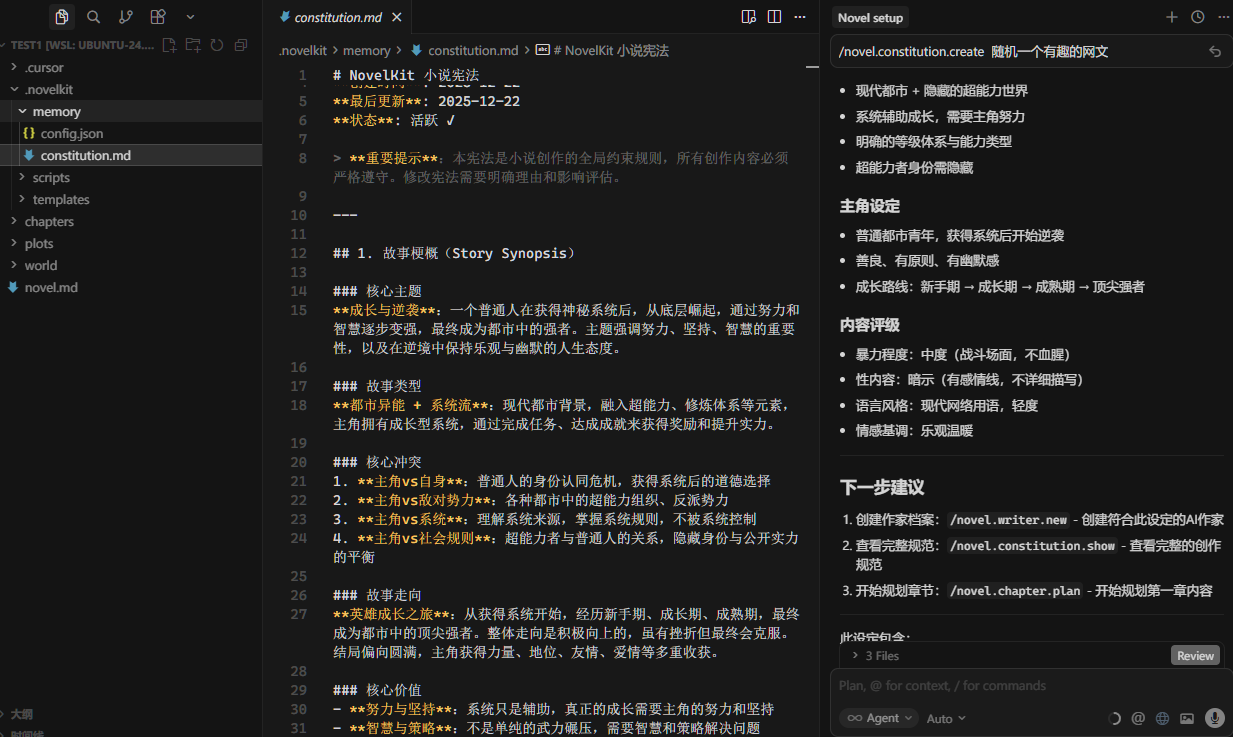
Task: Open chat history clock icon
Action: pyautogui.click(x=1198, y=17)
